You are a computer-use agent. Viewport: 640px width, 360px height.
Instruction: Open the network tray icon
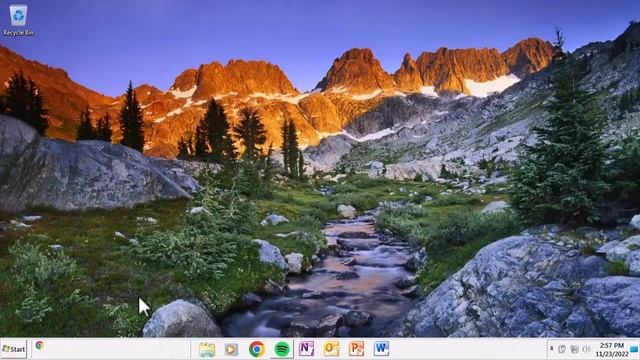coord(574,349)
